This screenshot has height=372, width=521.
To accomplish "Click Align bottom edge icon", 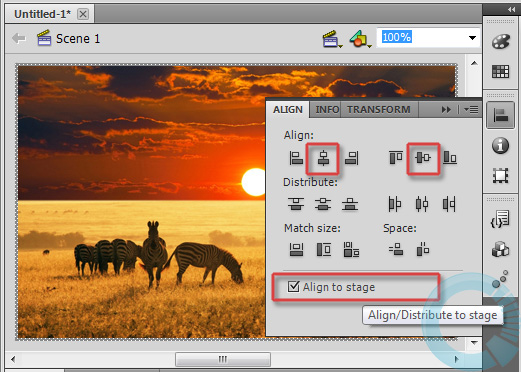I will (450, 158).
